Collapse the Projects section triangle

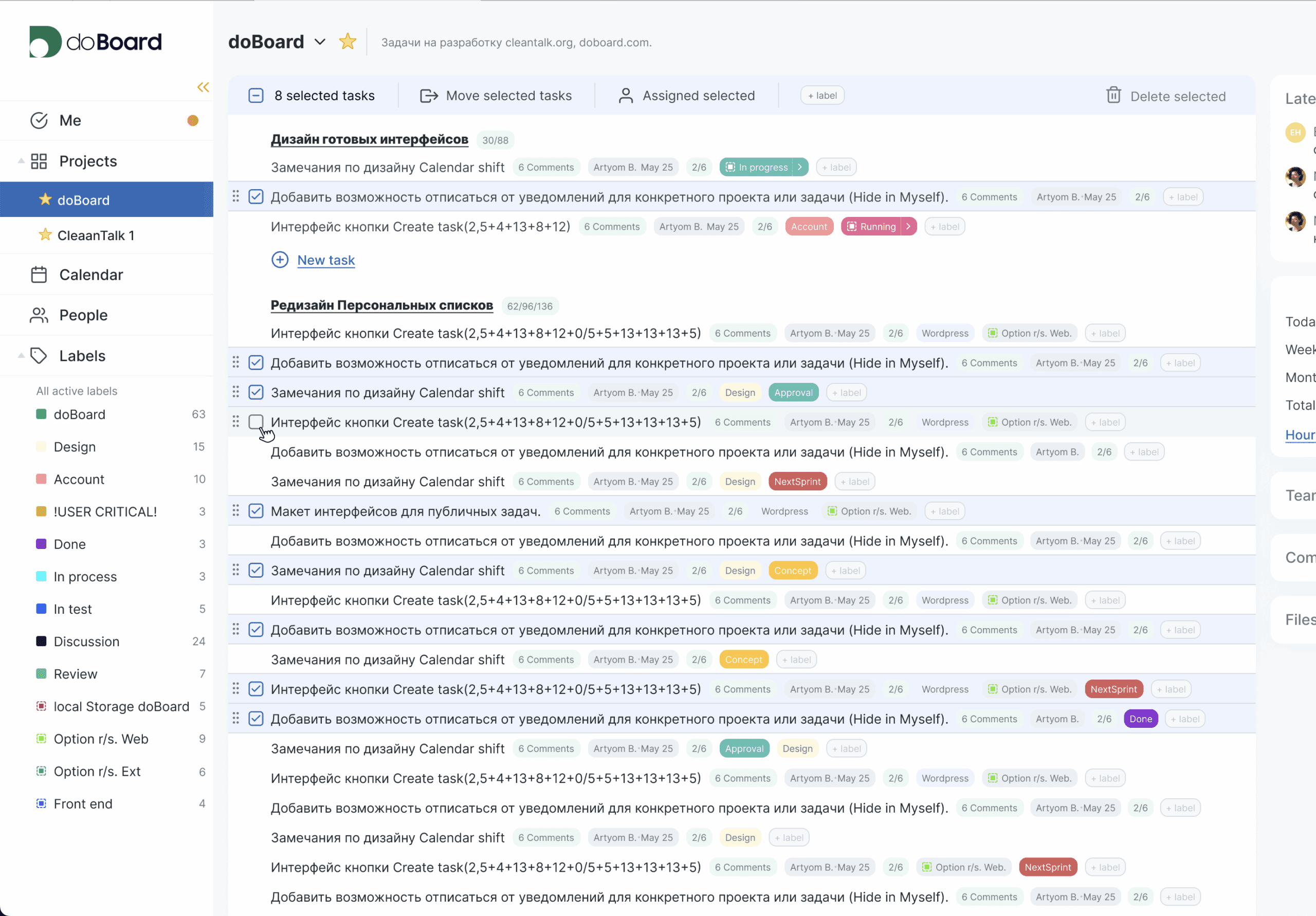(x=21, y=161)
